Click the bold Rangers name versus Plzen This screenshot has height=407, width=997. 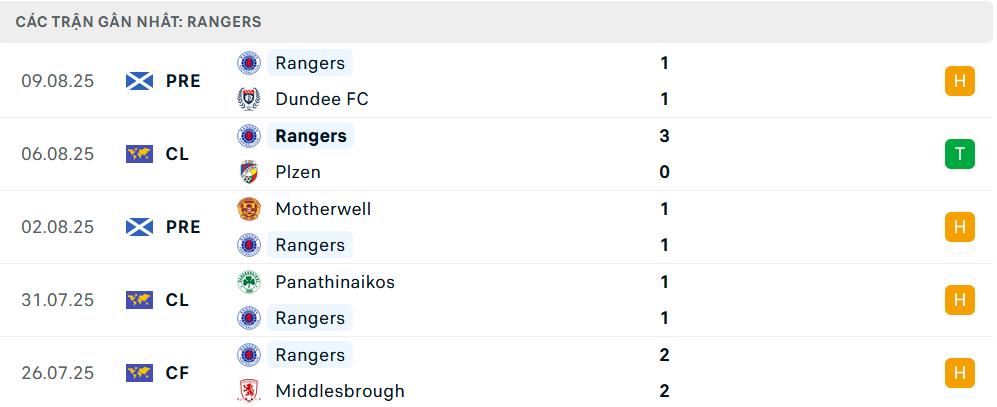(x=310, y=136)
